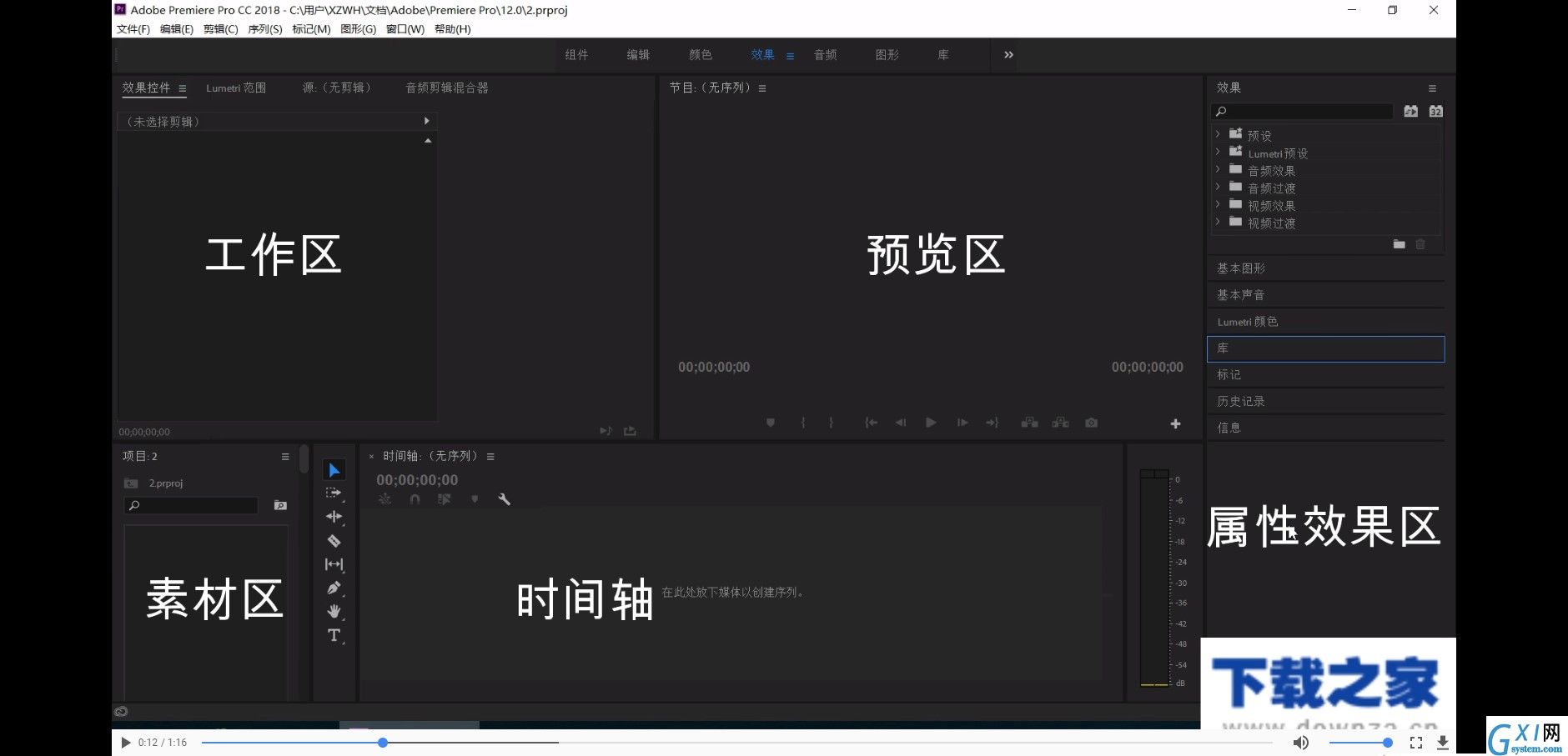Viewport: 1568px width, 756px height.
Task: Select the Slip tool
Action: point(334,564)
